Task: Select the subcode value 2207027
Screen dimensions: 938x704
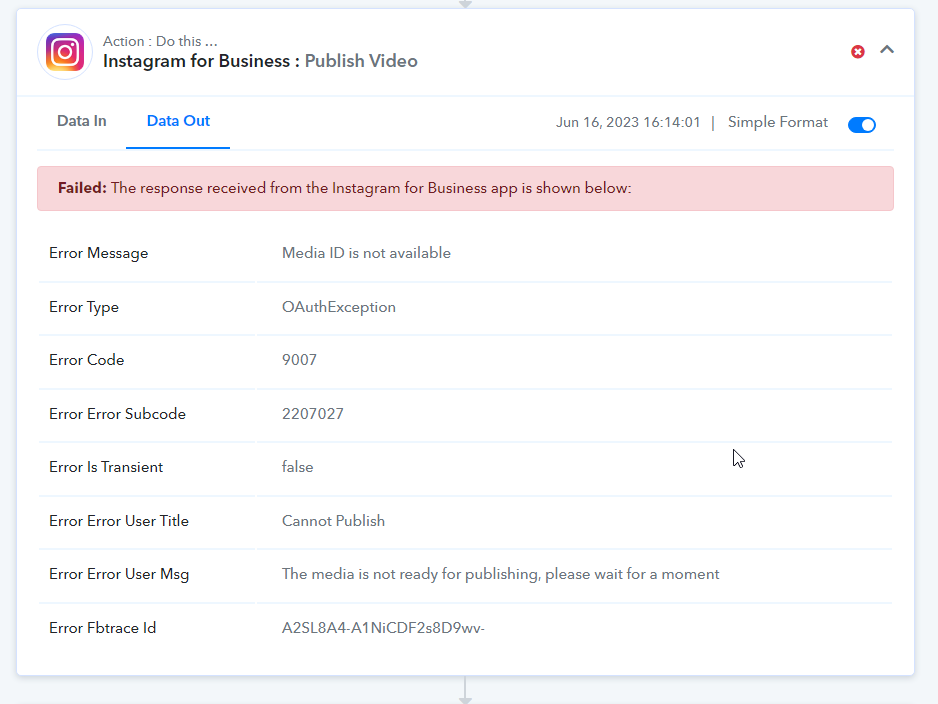Action: click(313, 414)
